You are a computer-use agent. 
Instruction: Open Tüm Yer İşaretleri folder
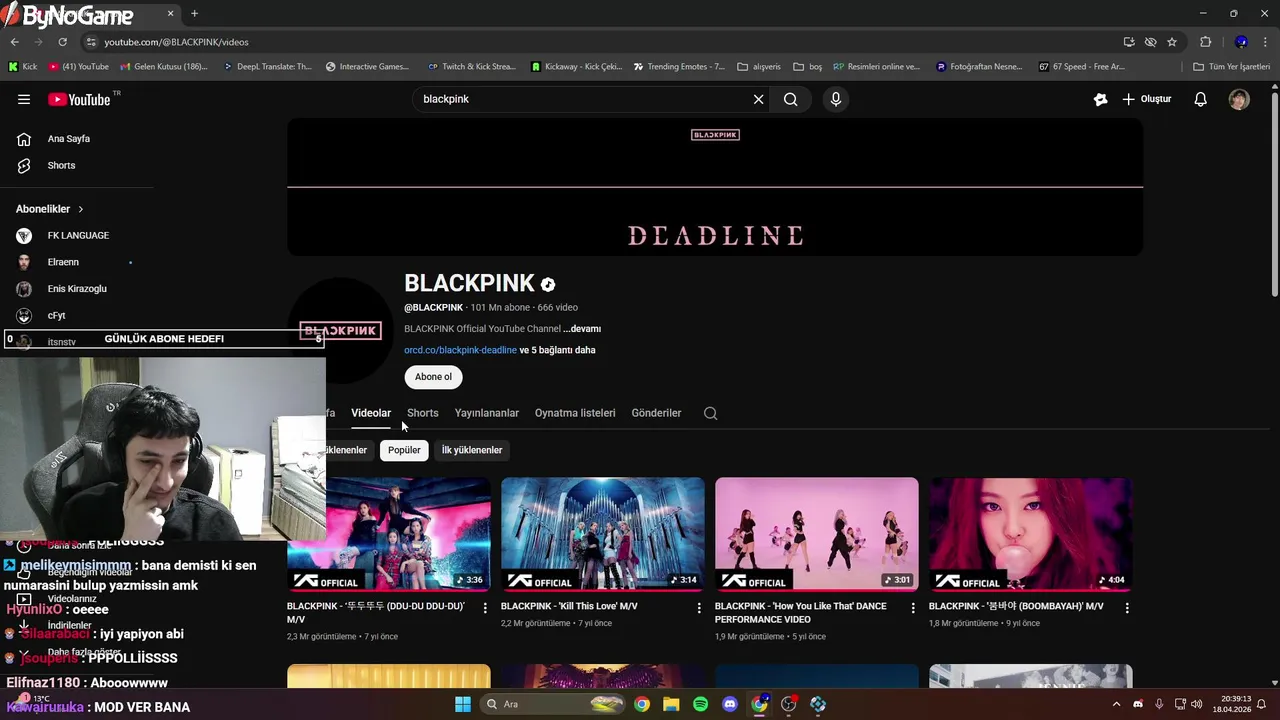click(1231, 67)
